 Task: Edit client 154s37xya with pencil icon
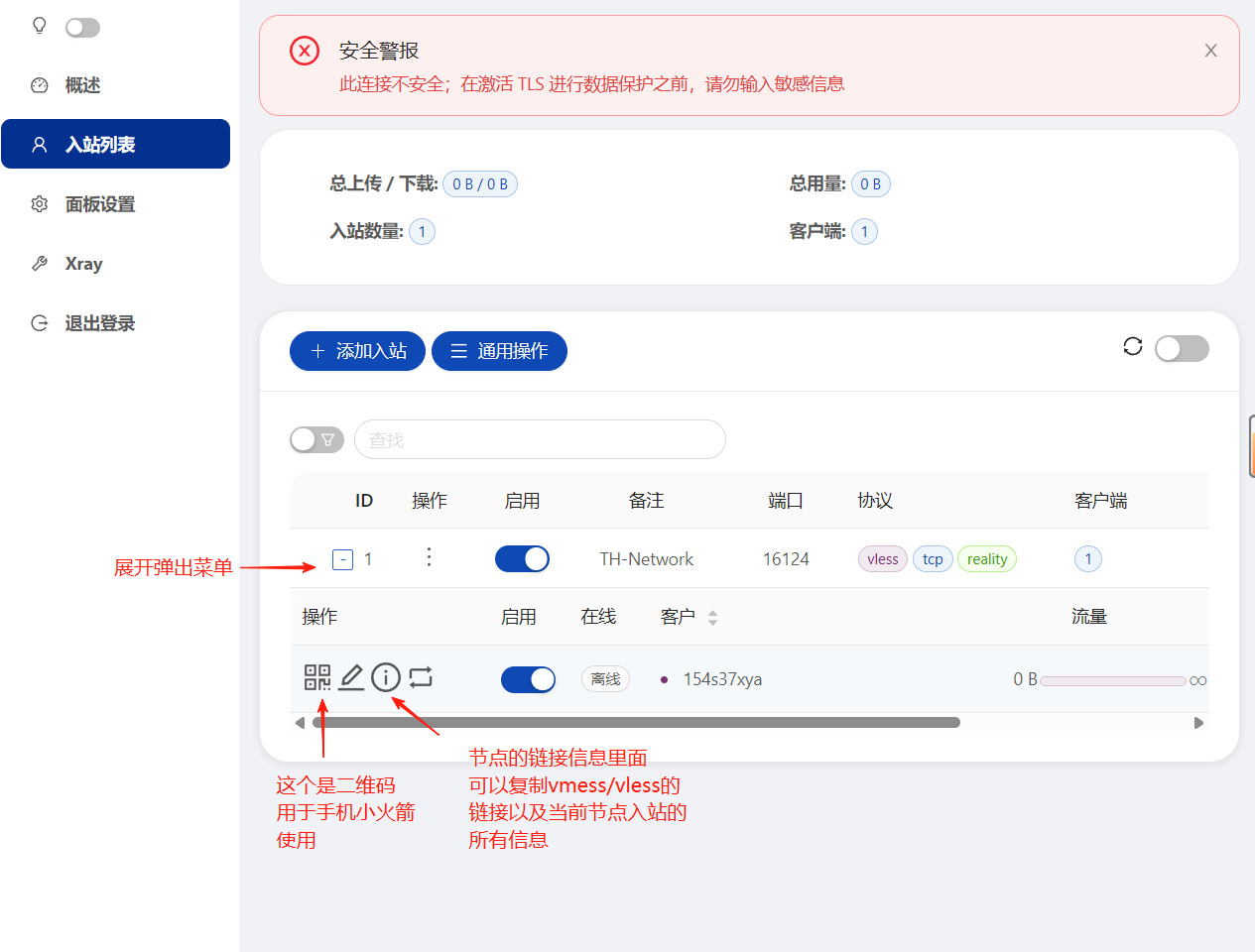(351, 677)
